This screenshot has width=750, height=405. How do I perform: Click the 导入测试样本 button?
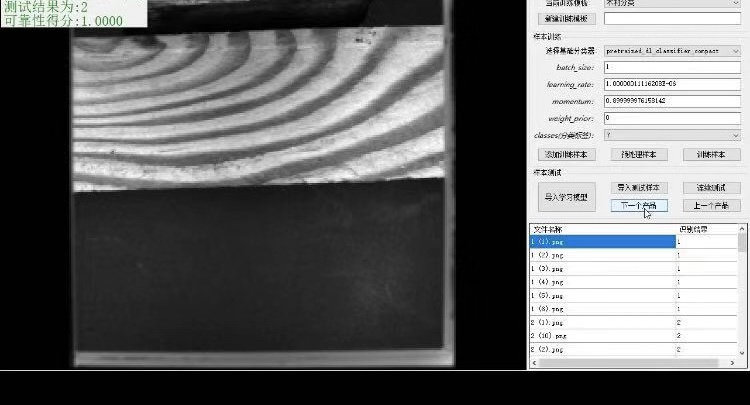click(x=639, y=187)
